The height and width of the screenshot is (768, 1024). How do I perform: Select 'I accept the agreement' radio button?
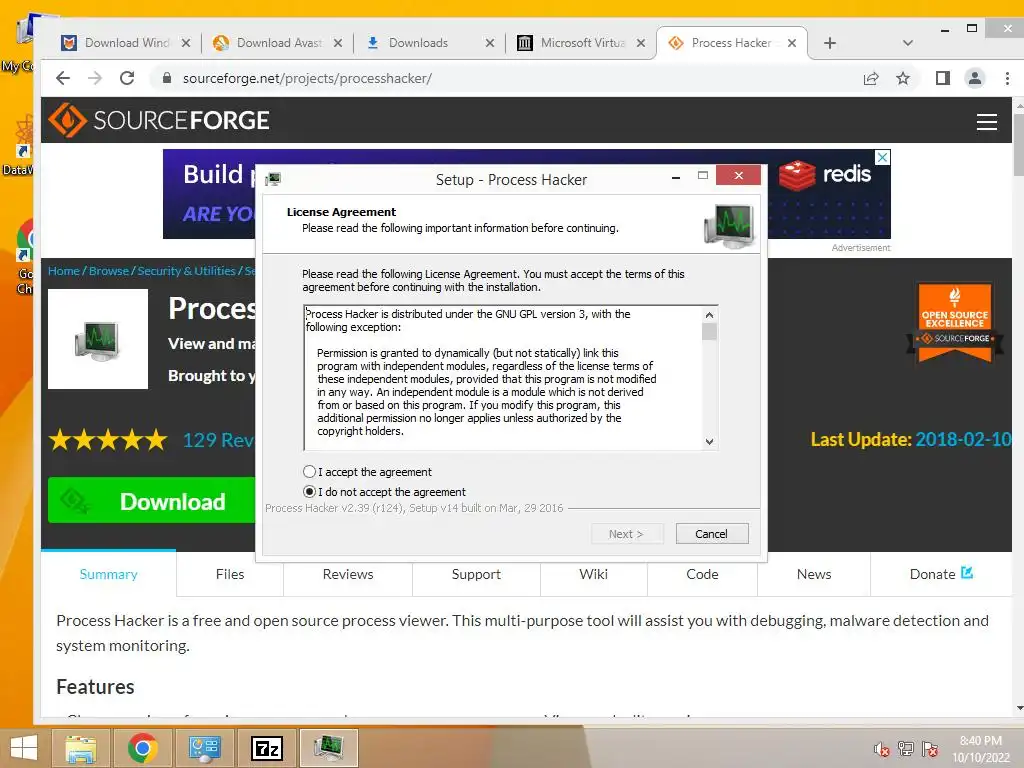(310, 472)
